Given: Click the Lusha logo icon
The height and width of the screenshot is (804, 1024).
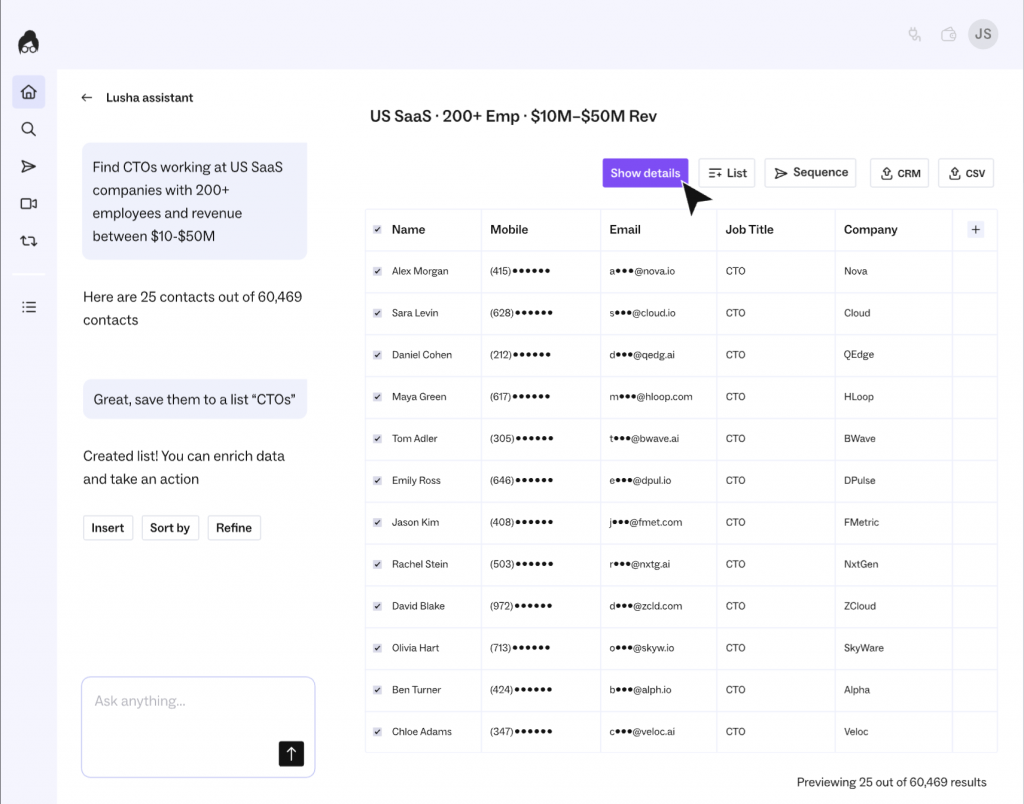Looking at the screenshot, I should click(29, 42).
